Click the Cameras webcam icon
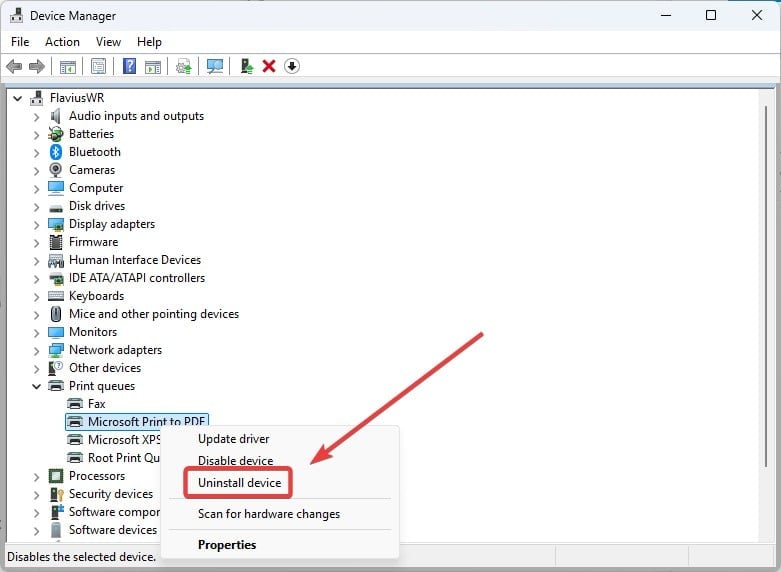 pyautogui.click(x=56, y=170)
